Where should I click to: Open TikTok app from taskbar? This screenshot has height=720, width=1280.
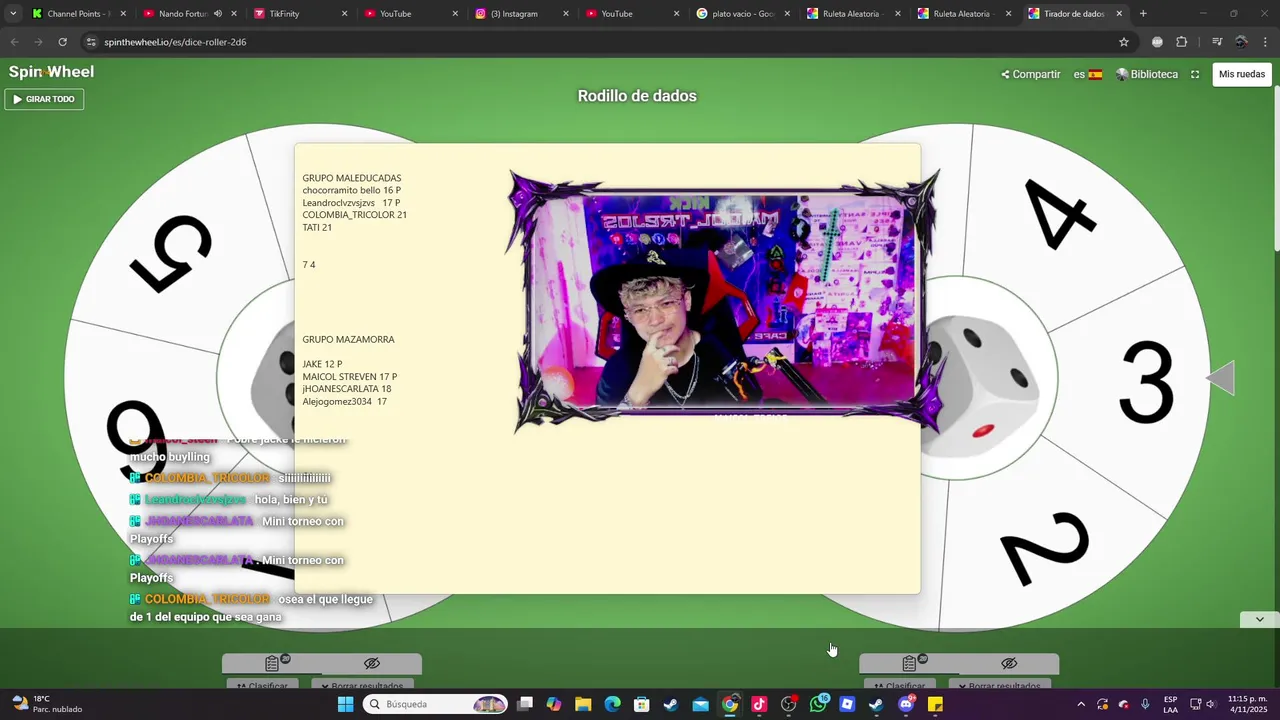point(759,704)
